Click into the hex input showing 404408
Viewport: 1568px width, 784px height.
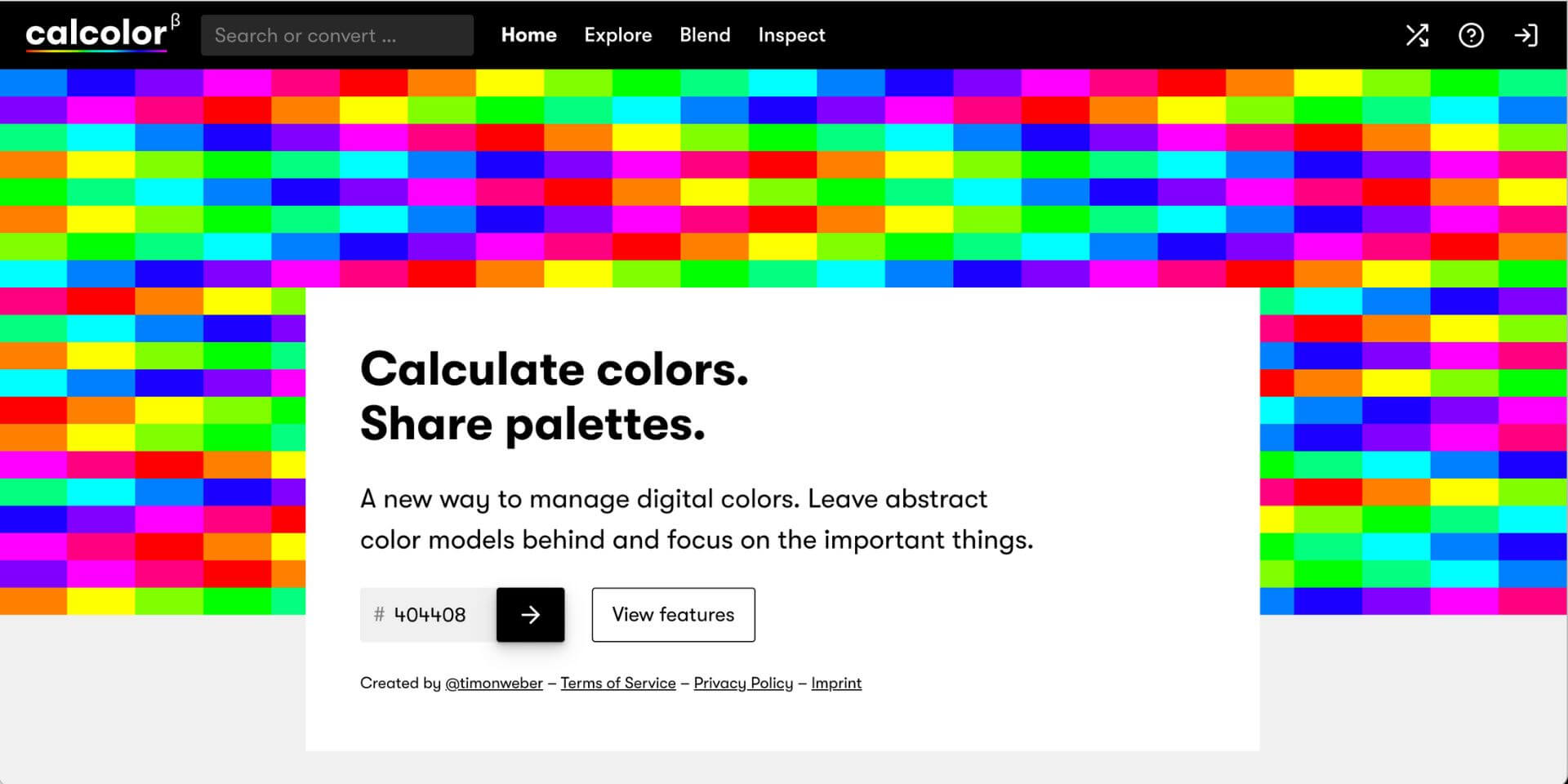pyautogui.click(x=437, y=615)
